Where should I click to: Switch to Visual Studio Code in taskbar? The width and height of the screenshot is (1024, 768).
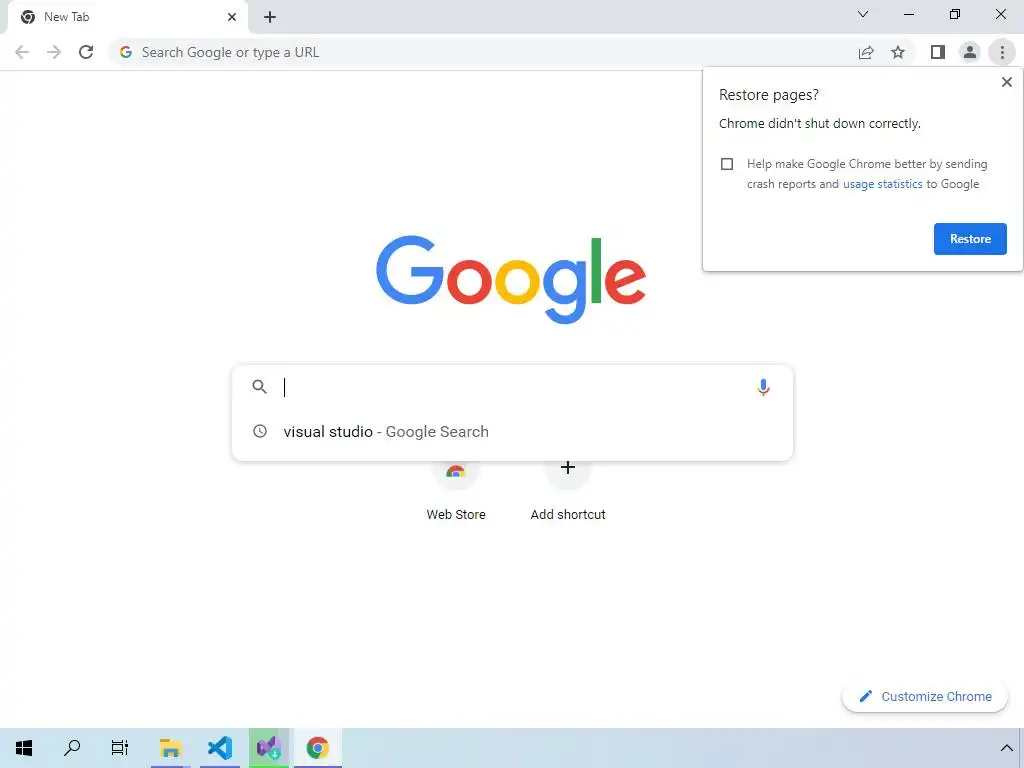(220, 748)
